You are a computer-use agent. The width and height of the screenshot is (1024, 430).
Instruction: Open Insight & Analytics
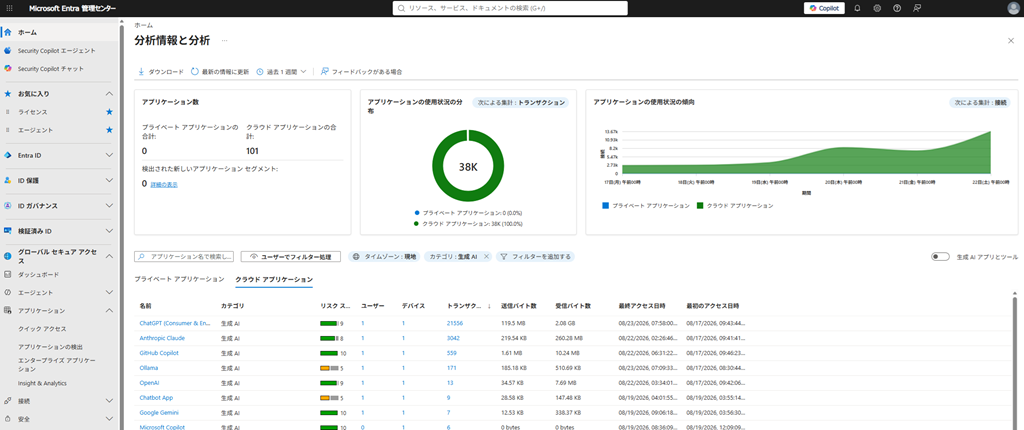point(42,383)
